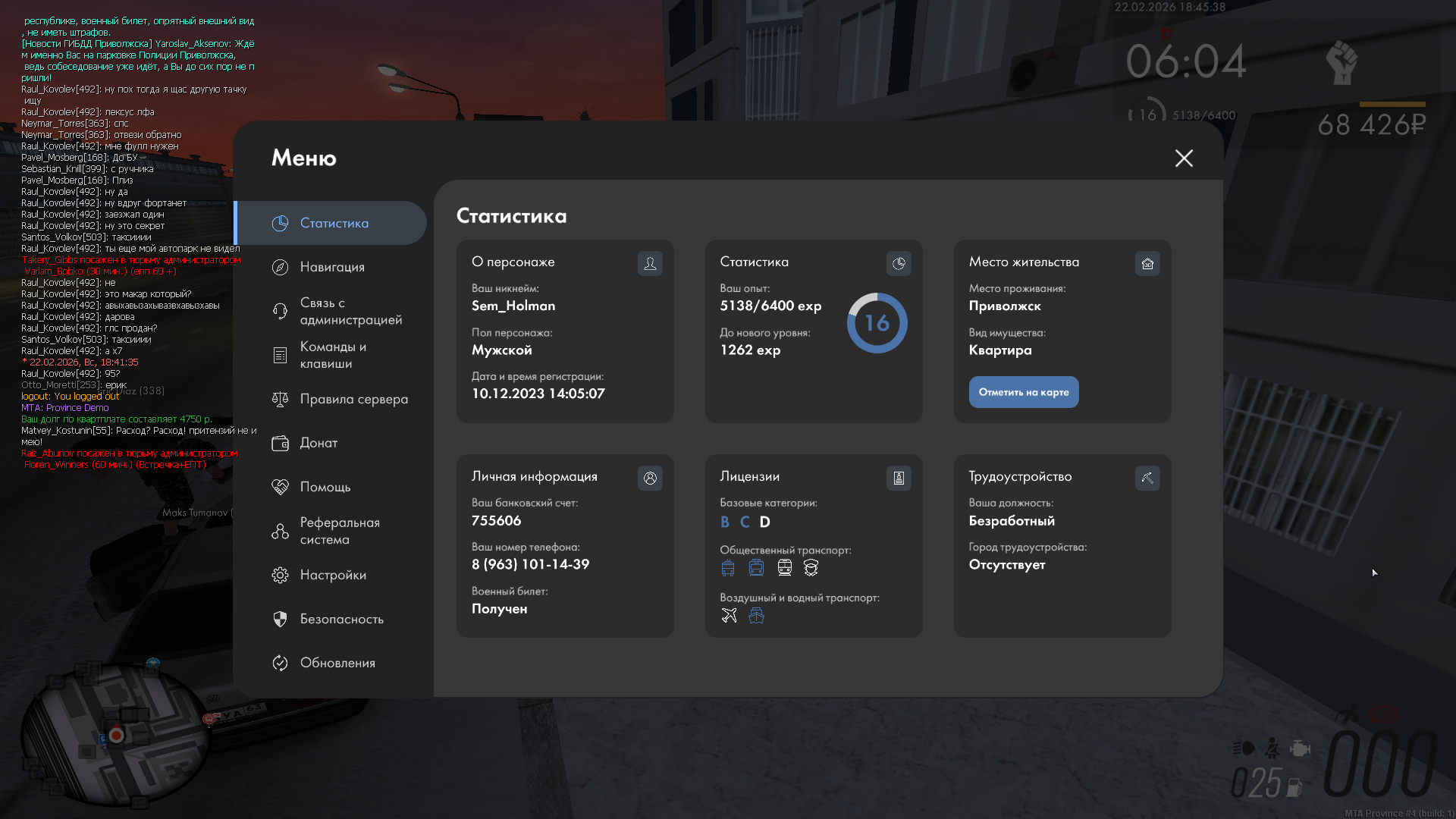Click the house icon in Место жительства card
The width and height of the screenshot is (1456, 819).
(1147, 263)
